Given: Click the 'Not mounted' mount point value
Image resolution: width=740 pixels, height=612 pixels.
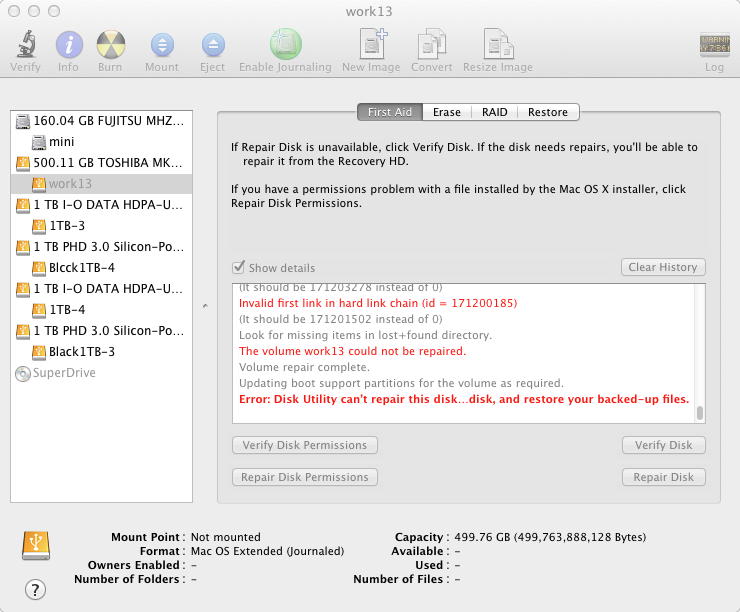Looking at the screenshot, I should (x=226, y=537).
